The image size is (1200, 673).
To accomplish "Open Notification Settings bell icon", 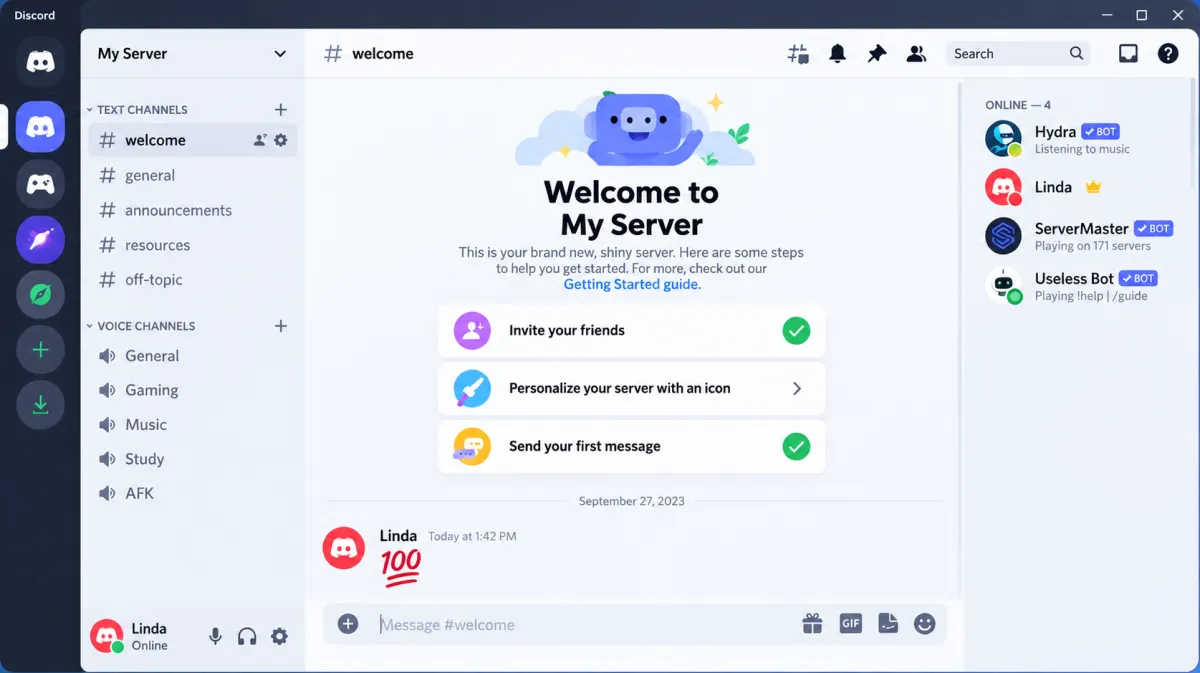I will click(x=838, y=54).
